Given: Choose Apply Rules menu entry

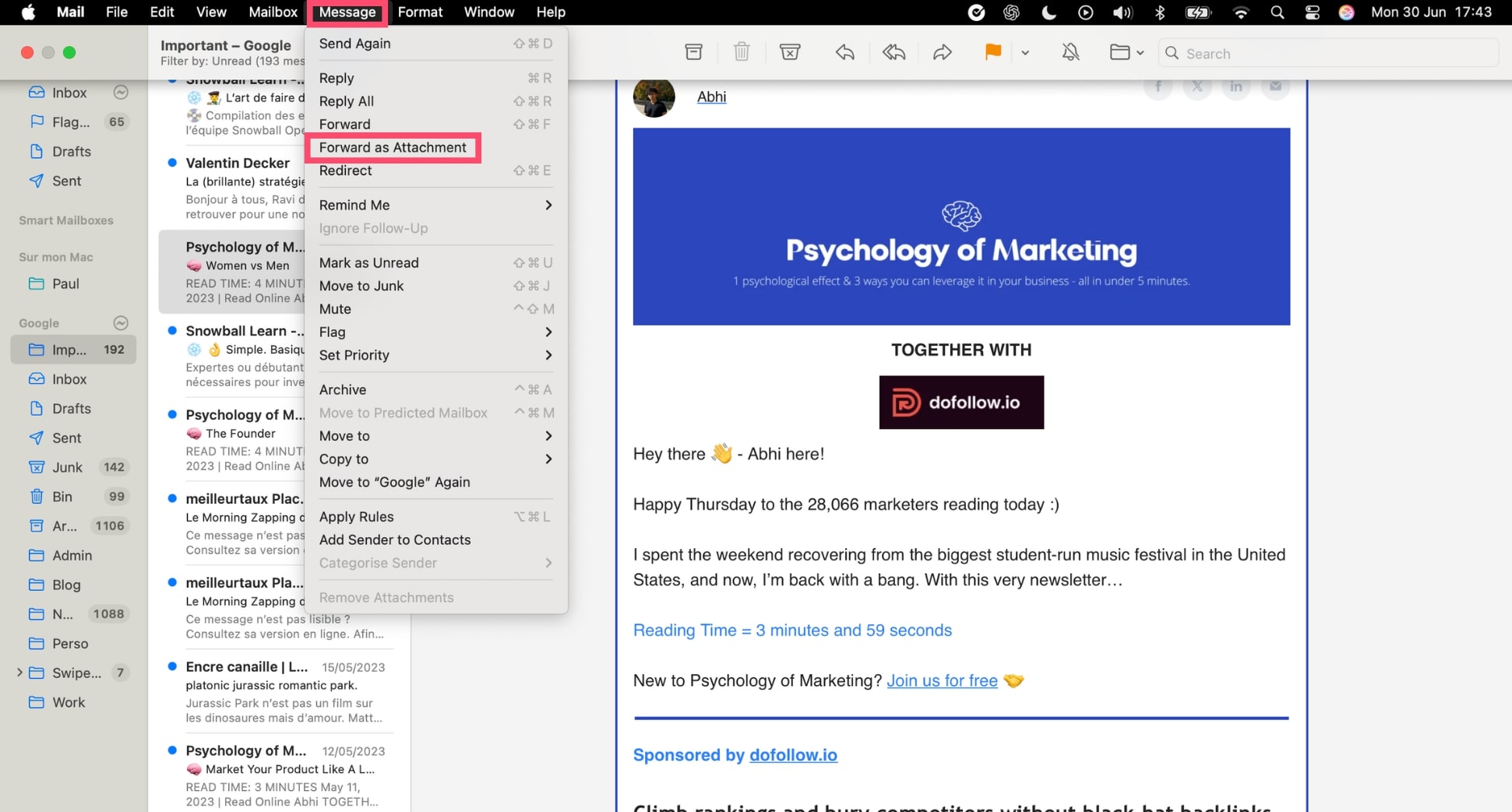Looking at the screenshot, I should (435, 517).
